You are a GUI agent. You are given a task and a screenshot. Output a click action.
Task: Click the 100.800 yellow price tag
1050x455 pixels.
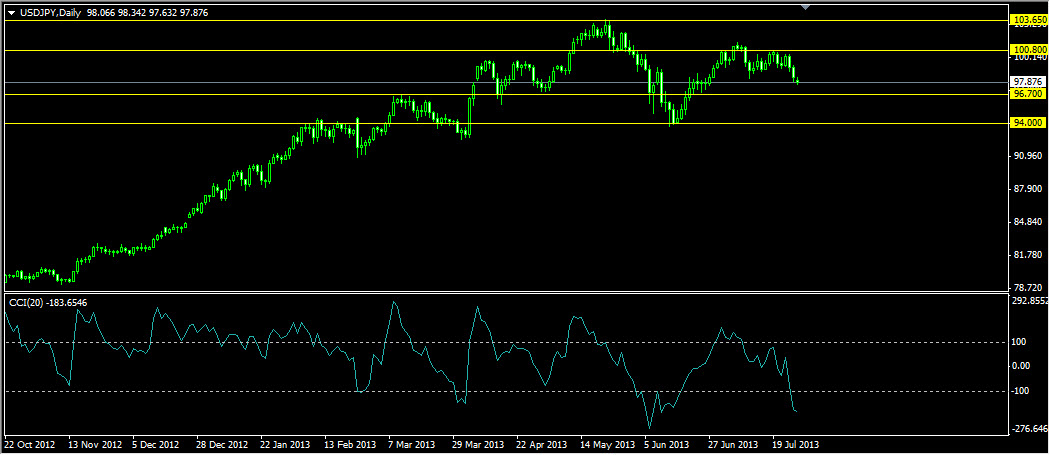(x=1030, y=50)
